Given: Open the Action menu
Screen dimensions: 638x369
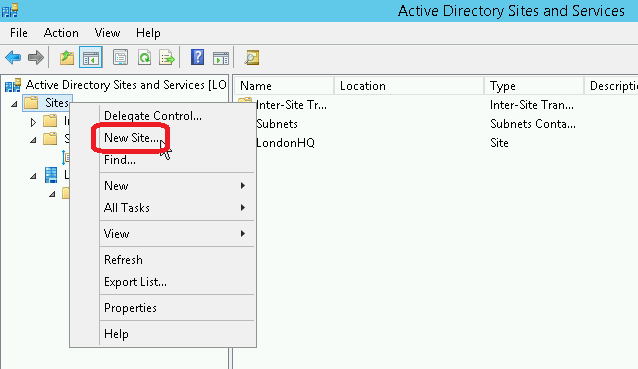Looking at the screenshot, I should [61, 33].
